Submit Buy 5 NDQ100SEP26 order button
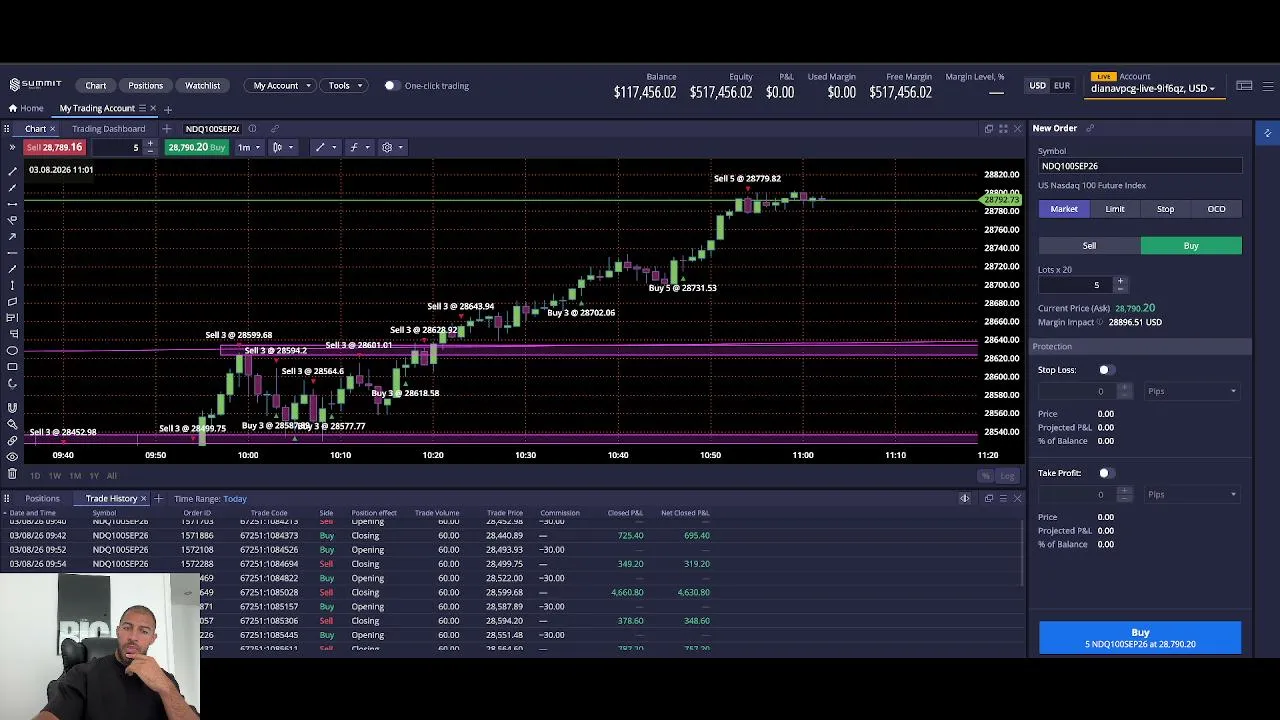The height and width of the screenshot is (720, 1280). [1140, 638]
